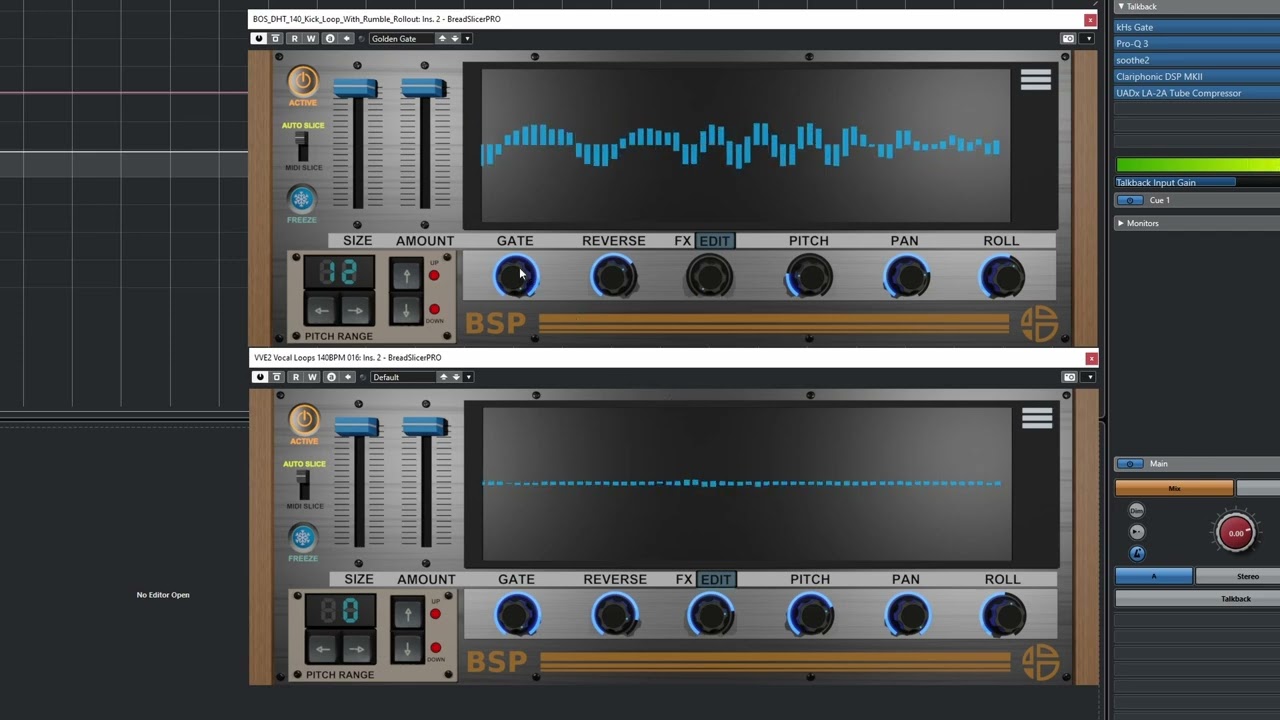
Task: Select UADx LA-2A Tube Compressor insert
Action: pos(1197,93)
